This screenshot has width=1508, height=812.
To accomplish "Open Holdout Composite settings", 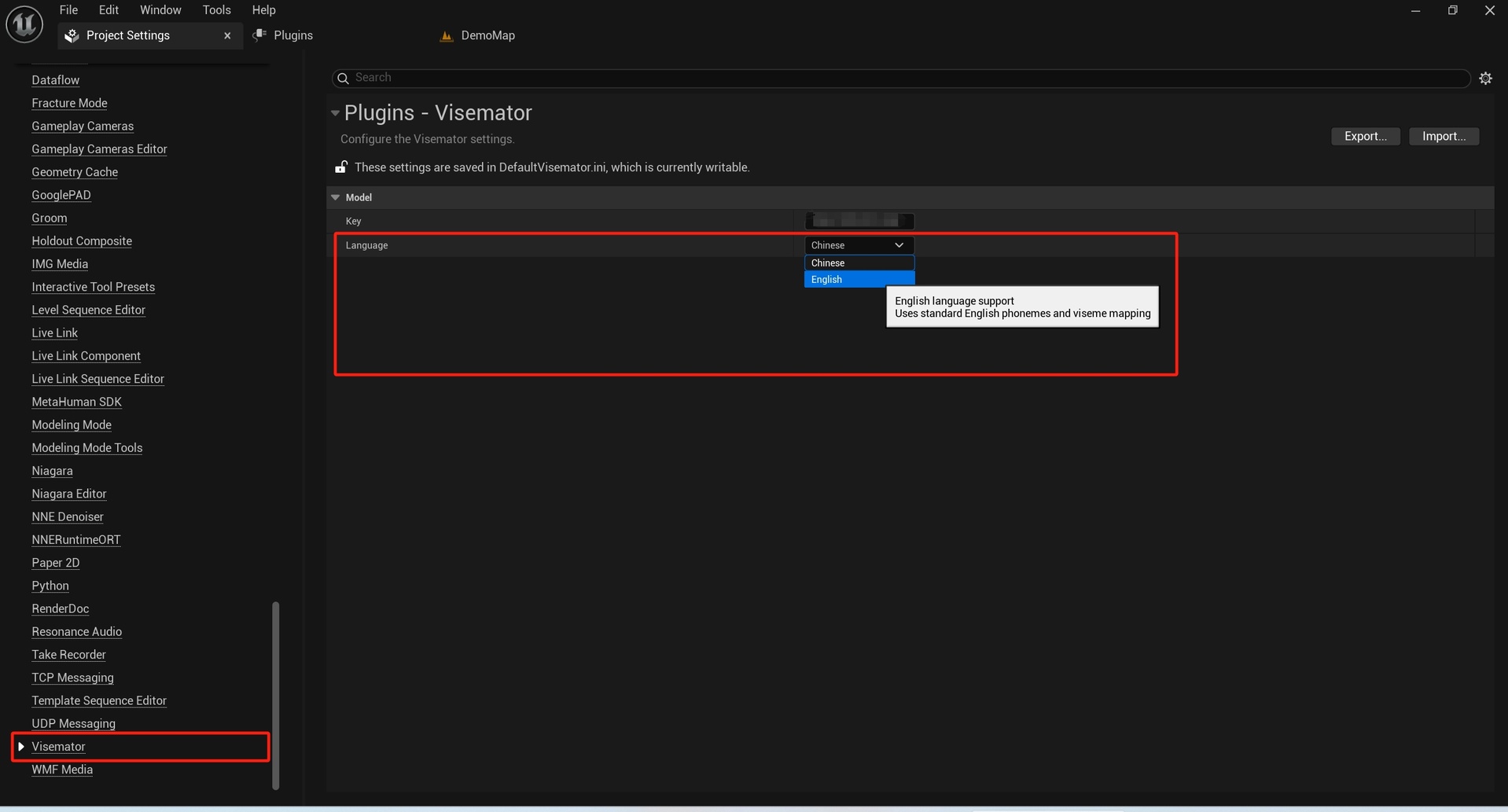I will click(82, 241).
